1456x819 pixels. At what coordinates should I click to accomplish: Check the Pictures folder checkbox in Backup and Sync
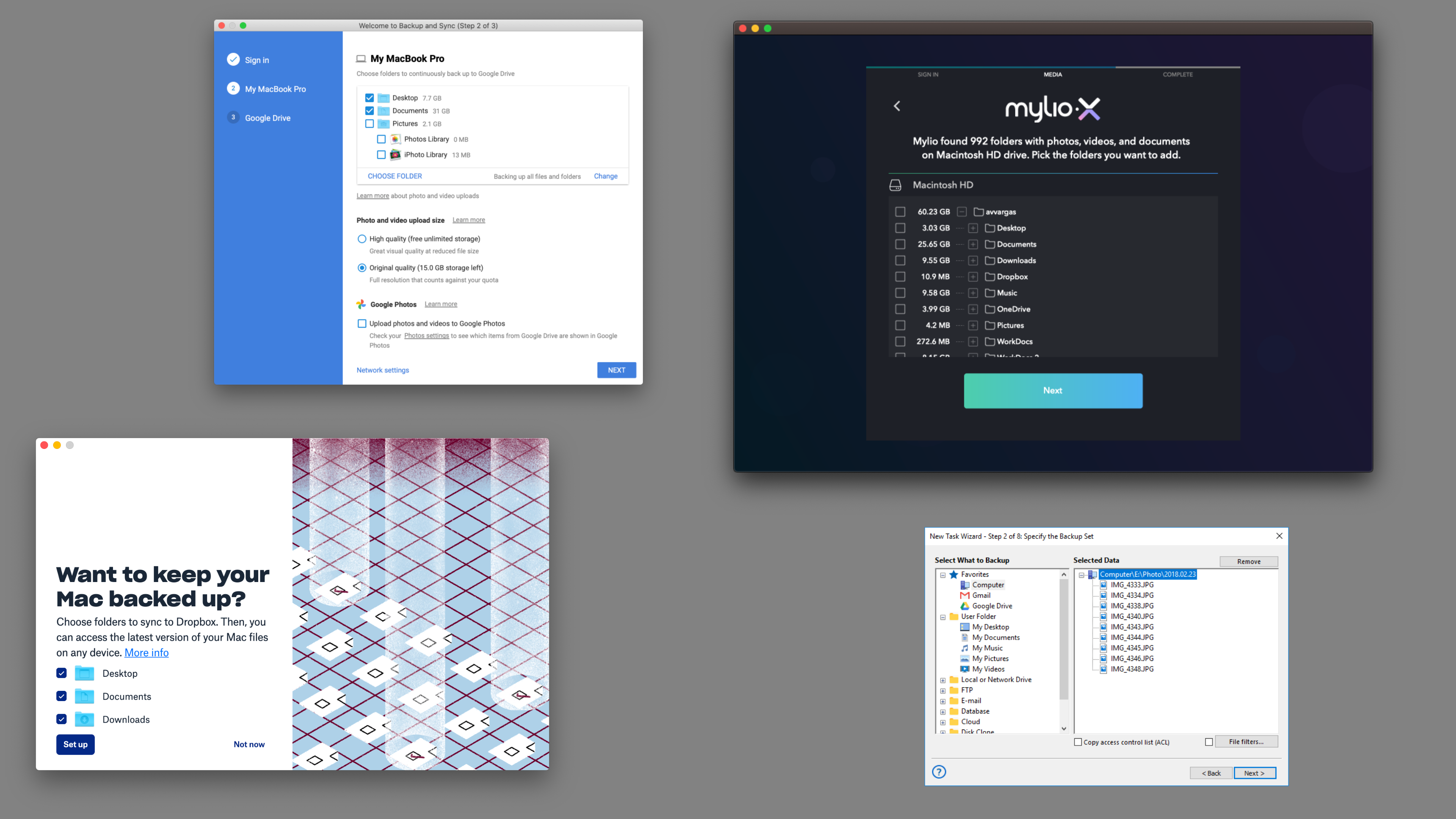pyautogui.click(x=370, y=124)
